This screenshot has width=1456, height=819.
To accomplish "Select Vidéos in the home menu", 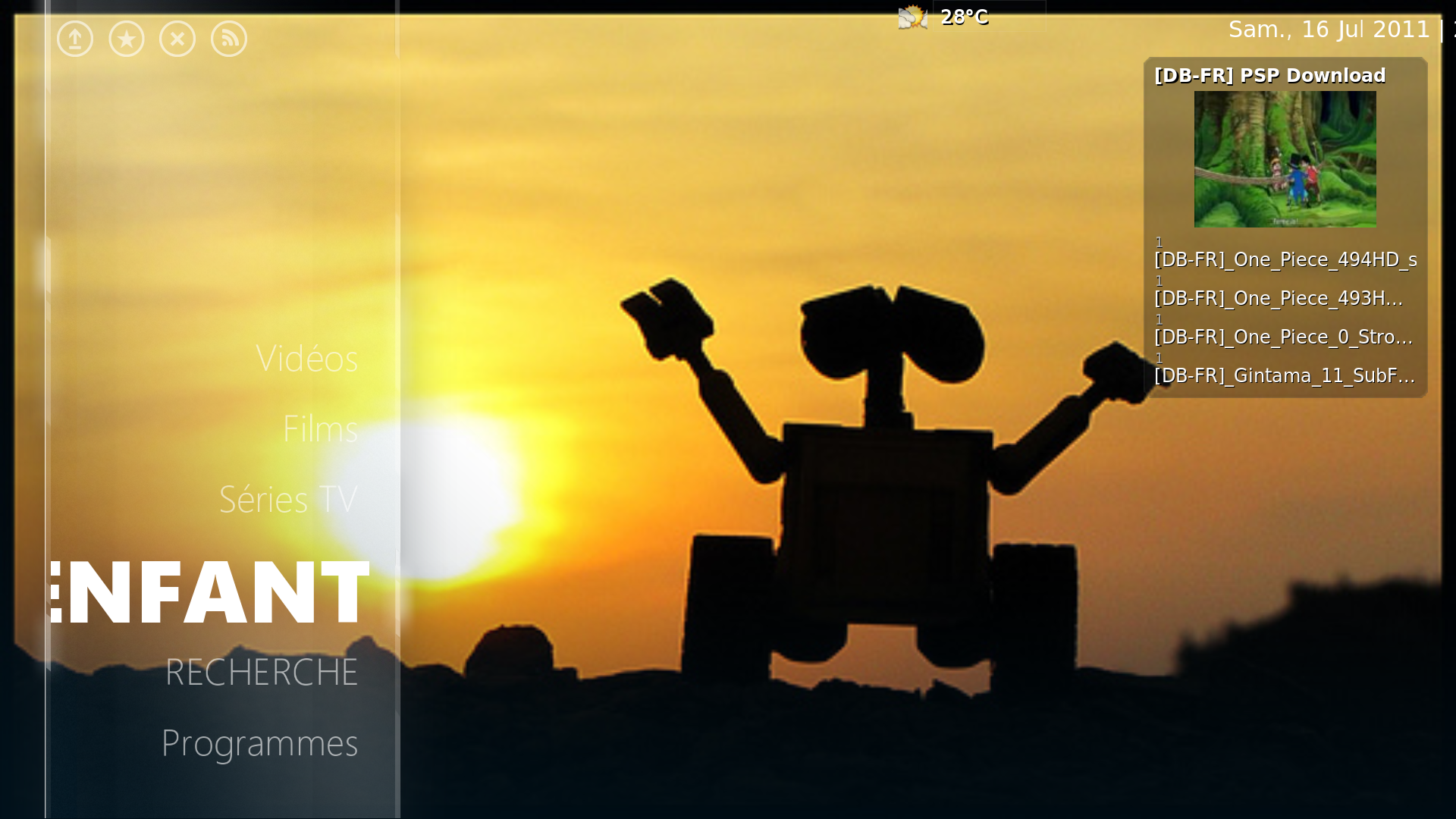I will point(307,359).
